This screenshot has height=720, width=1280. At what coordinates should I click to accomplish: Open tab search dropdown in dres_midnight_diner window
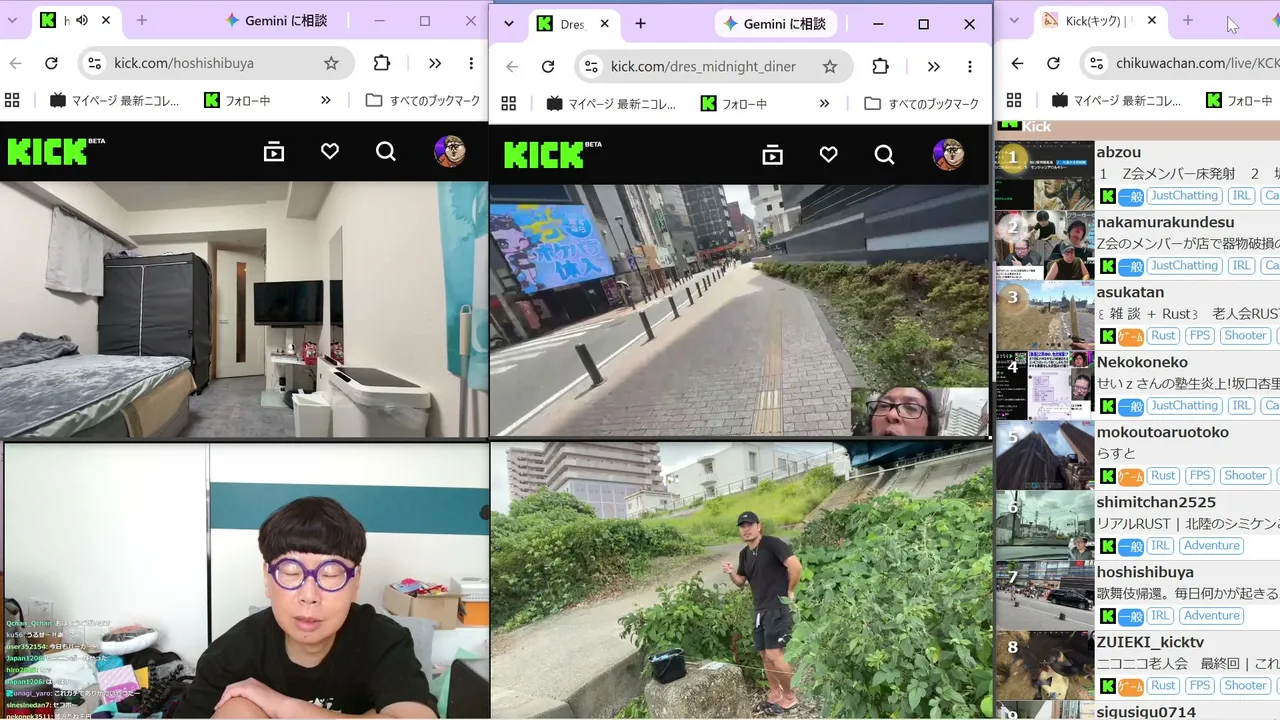click(x=509, y=24)
